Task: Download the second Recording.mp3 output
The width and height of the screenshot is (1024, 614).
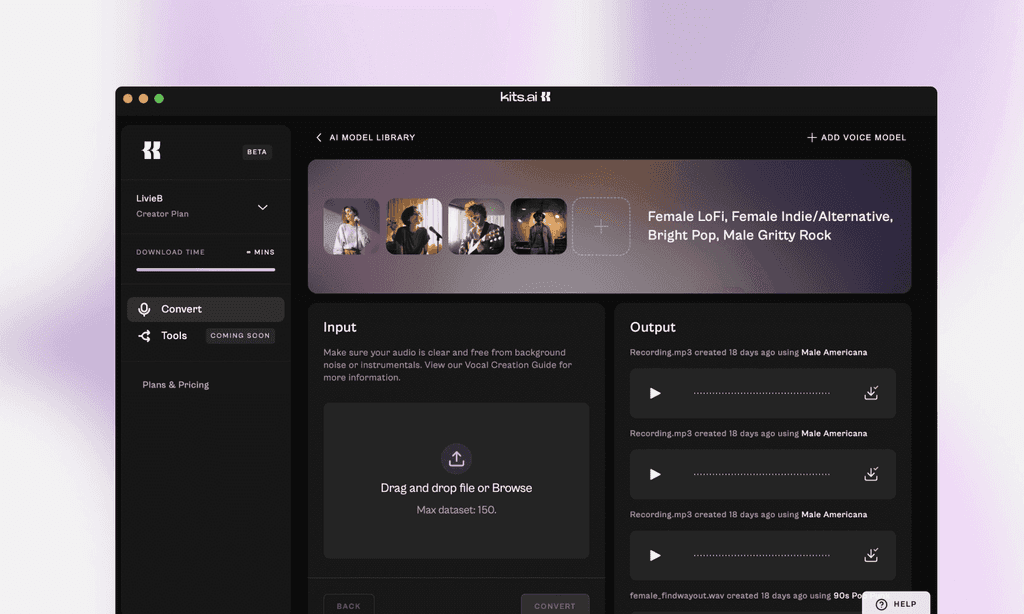Action: [x=871, y=474]
